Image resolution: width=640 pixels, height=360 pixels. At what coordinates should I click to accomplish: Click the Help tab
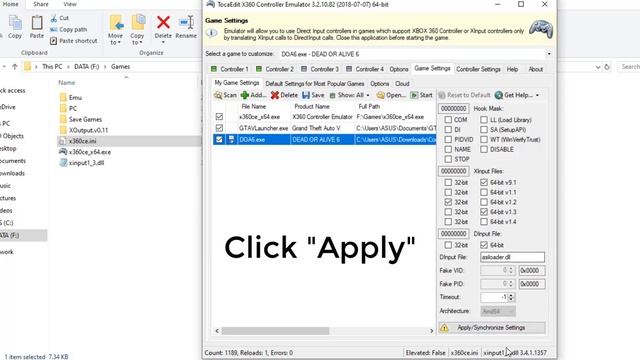512,69
